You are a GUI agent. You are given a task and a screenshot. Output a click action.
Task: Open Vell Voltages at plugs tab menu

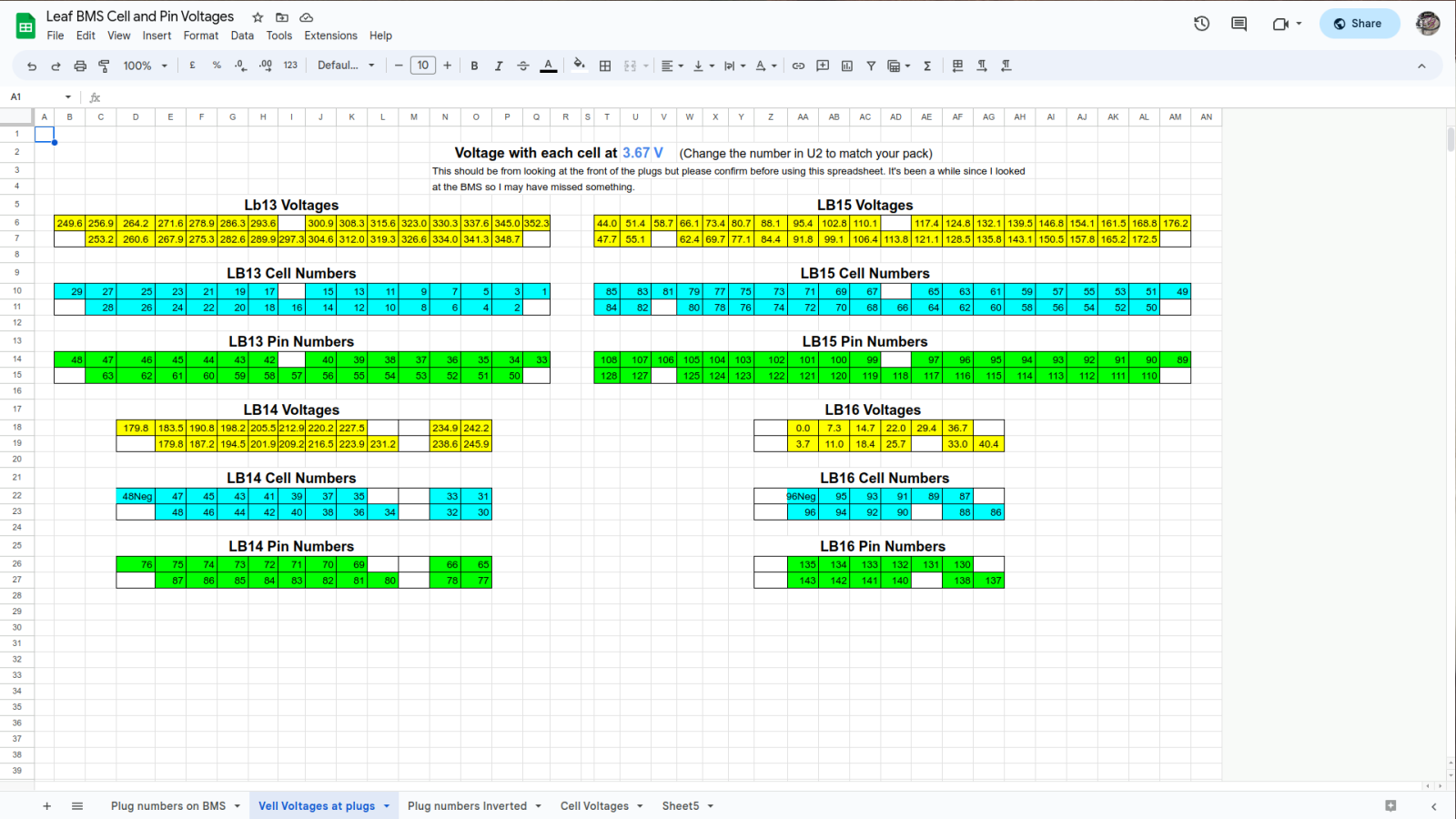coord(387,806)
